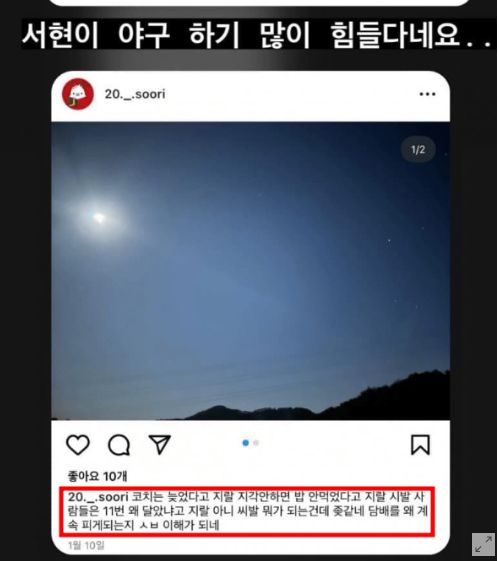Click the bright moon in the photo
This screenshot has height=561, width=499.
pos(98,217)
